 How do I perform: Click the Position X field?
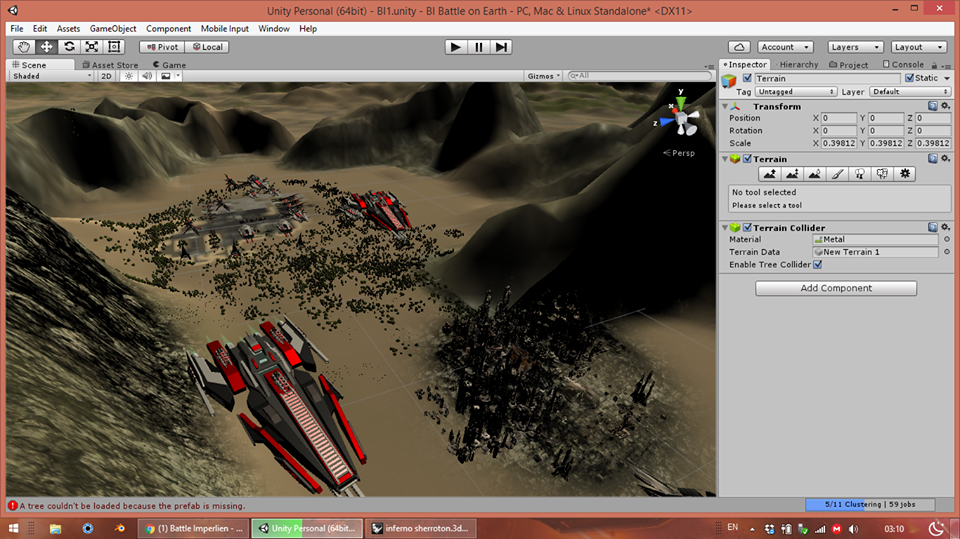(x=838, y=118)
